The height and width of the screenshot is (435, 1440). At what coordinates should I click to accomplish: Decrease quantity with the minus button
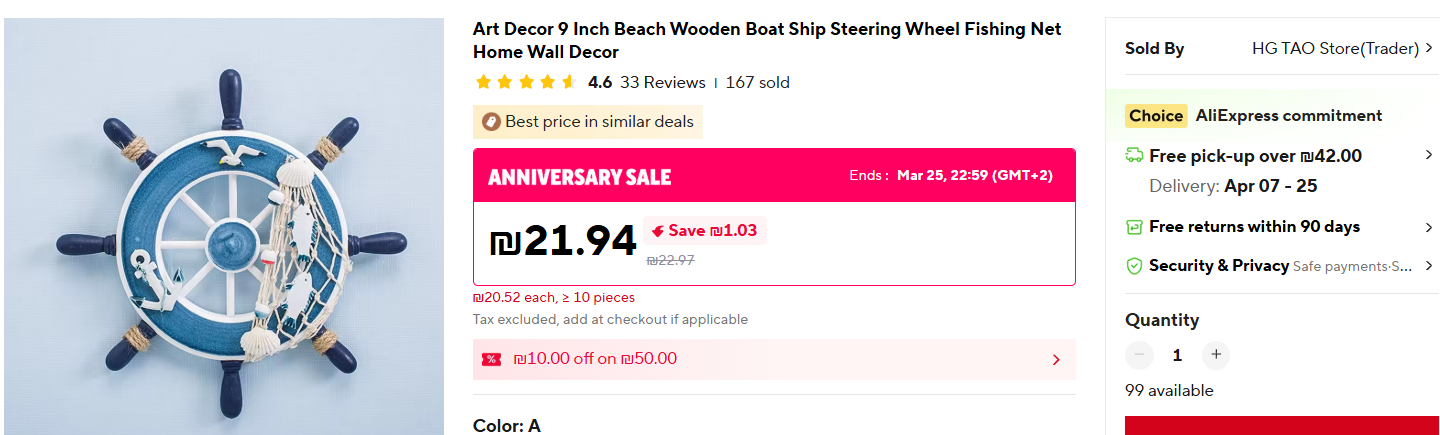click(1139, 355)
